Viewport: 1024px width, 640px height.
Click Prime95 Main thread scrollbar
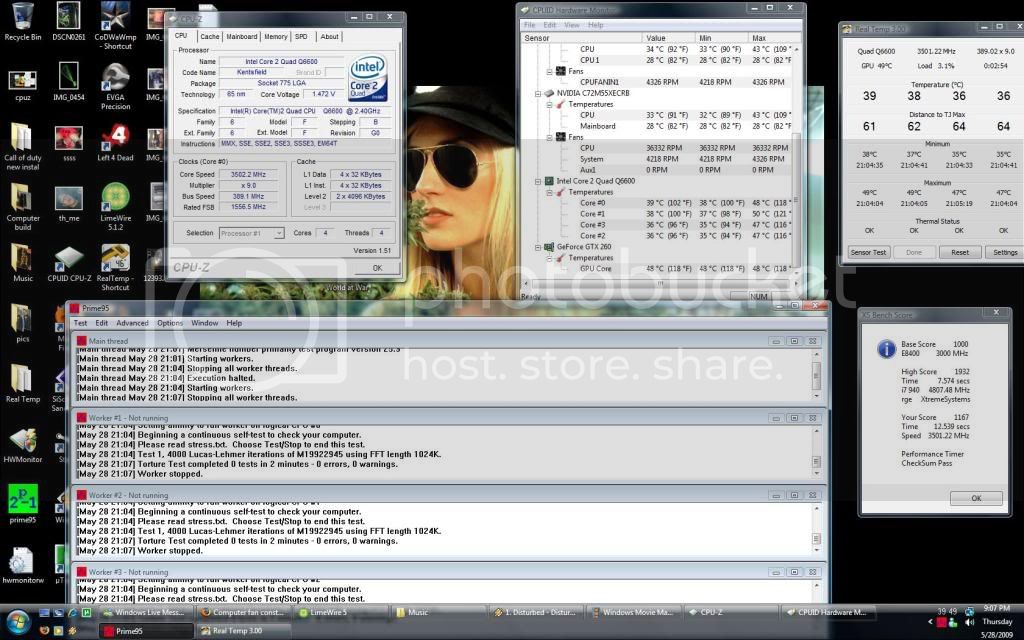(x=816, y=375)
